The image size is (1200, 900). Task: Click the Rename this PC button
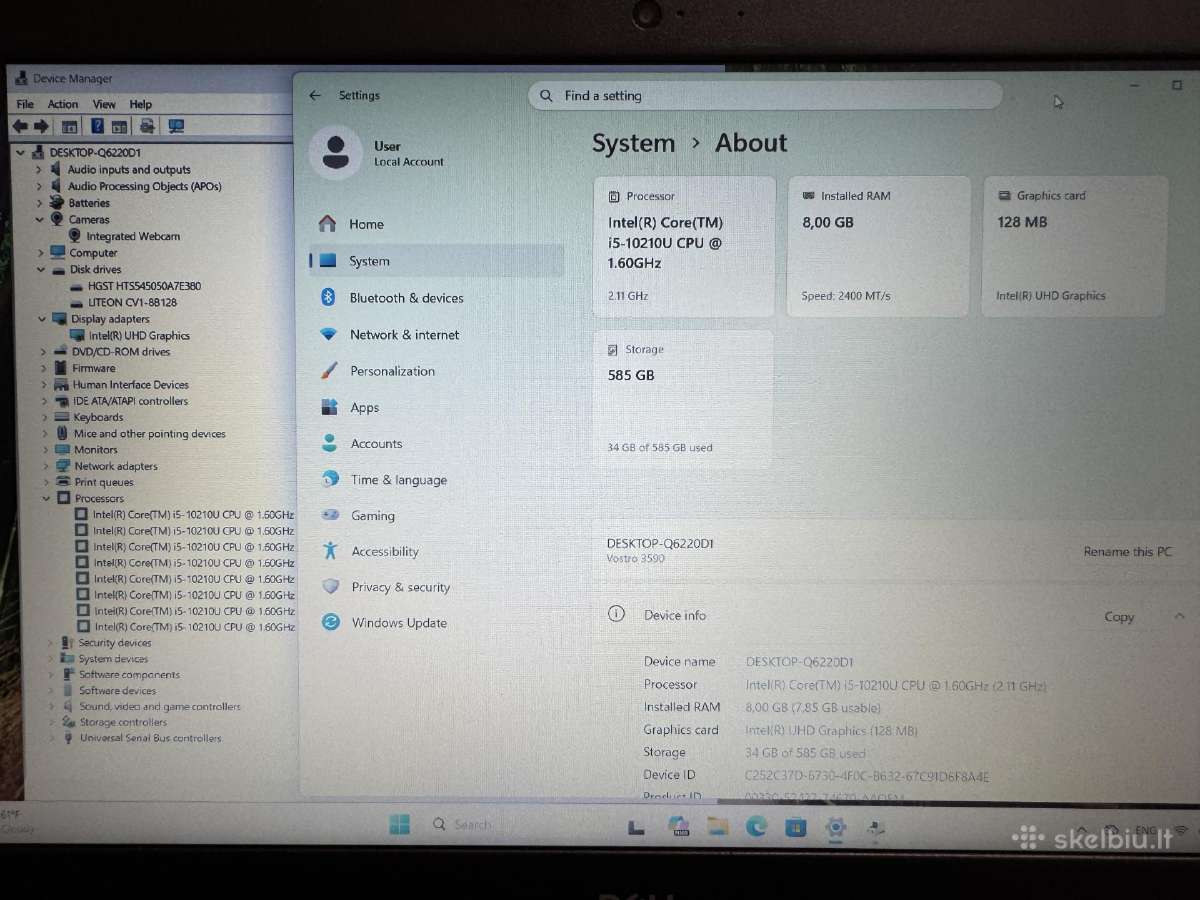pos(1127,552)
